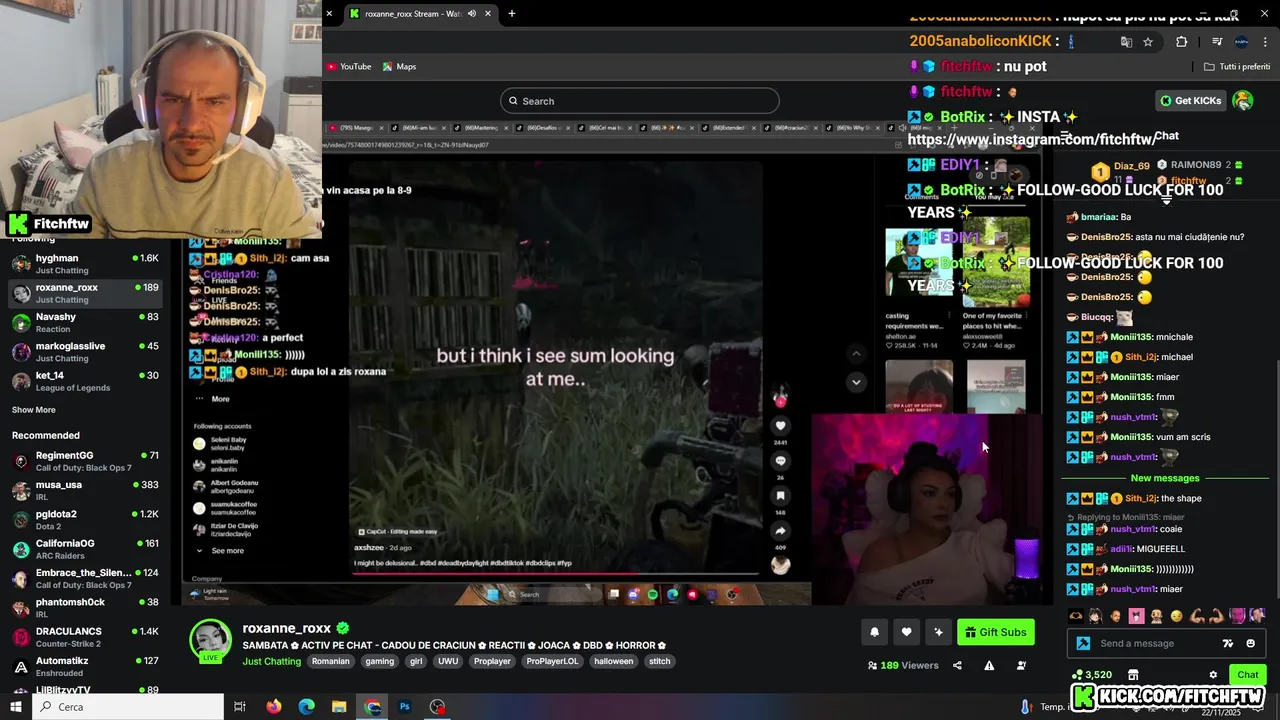The width and height of the screenshot is (1280, 720).
Task: Click the sparkle subscribe icon
Action: coord(938,632)
